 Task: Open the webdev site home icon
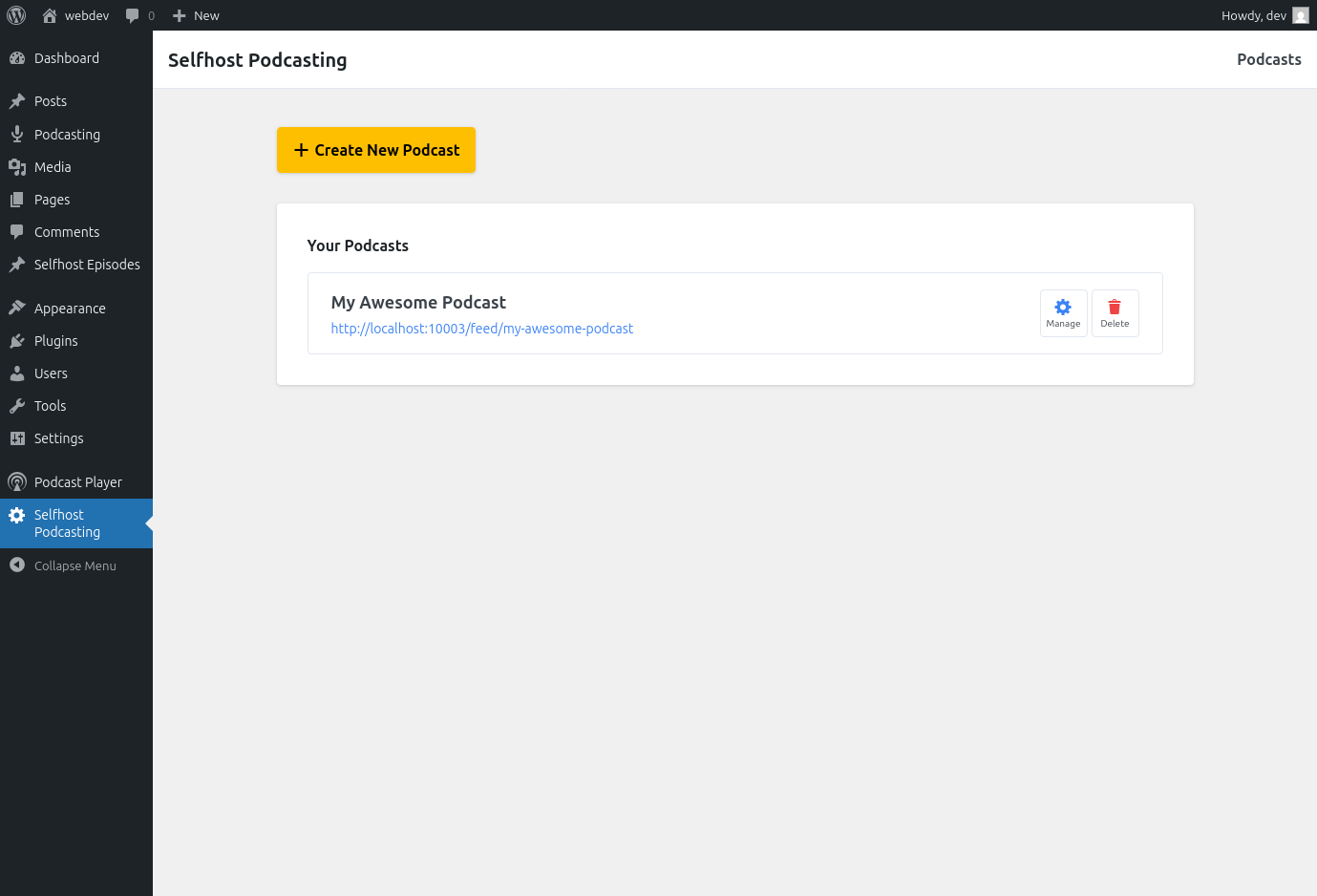pos(50,15)
